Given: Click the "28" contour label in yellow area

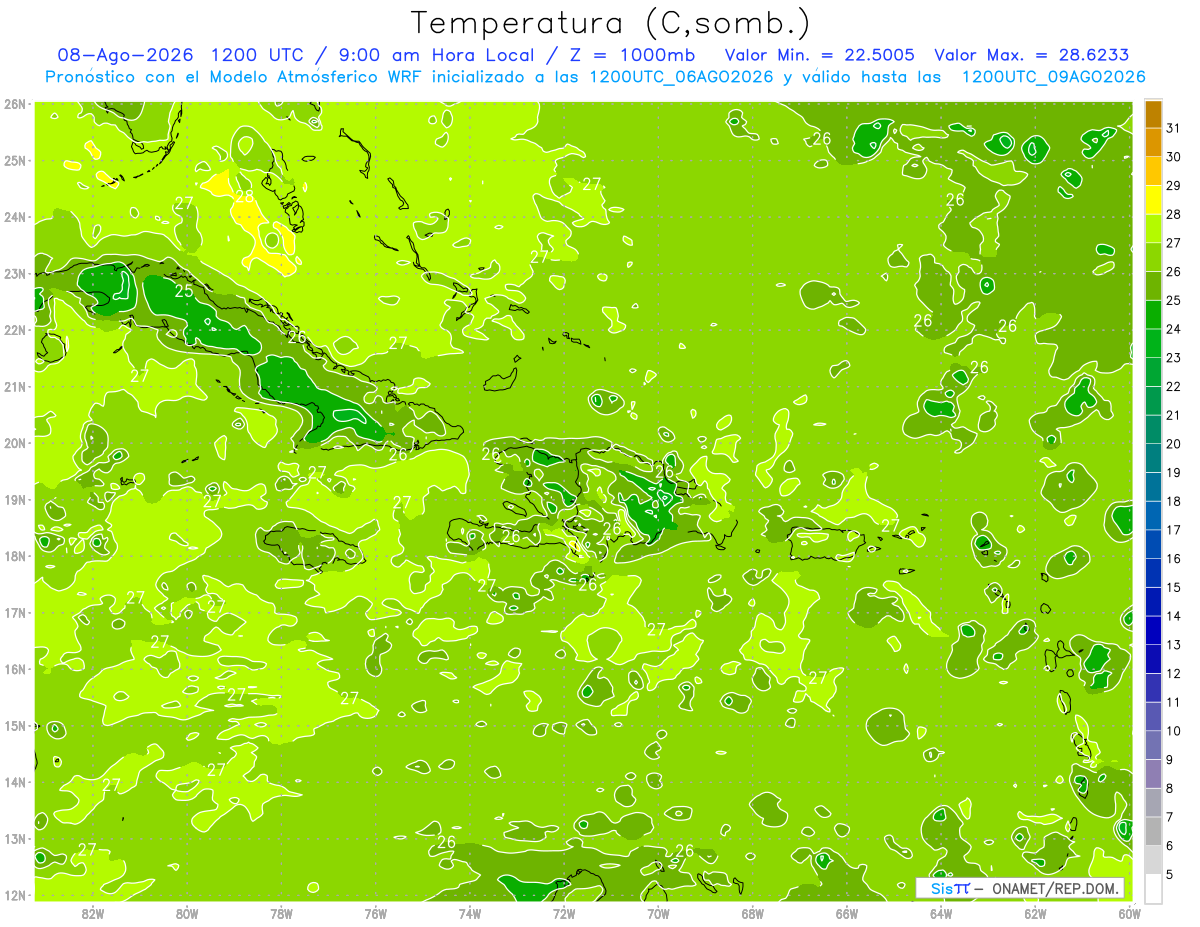Looking at the screenshot, I should pos(244,196).
